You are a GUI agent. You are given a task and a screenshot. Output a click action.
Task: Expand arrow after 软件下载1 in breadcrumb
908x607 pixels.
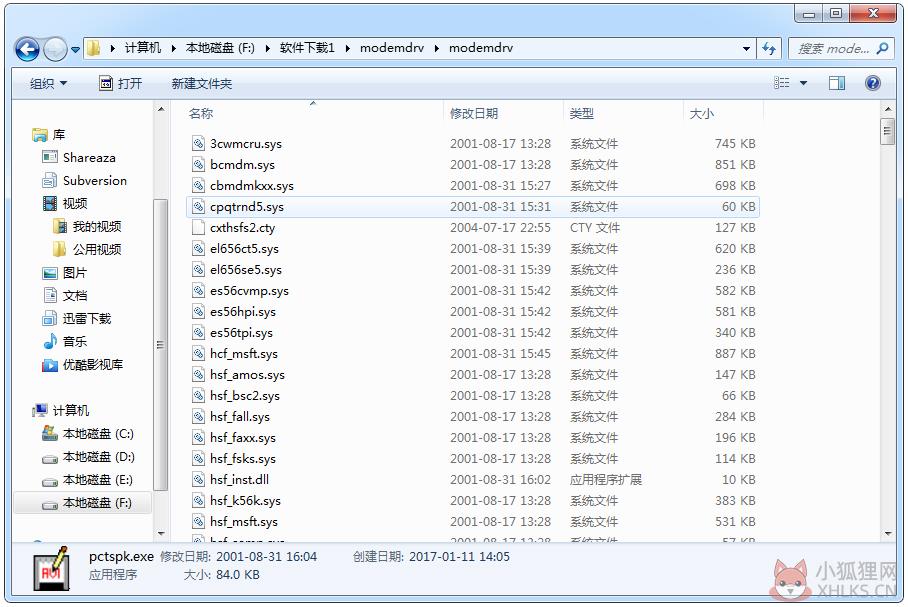pyautogui.click(x=347, y=48)
